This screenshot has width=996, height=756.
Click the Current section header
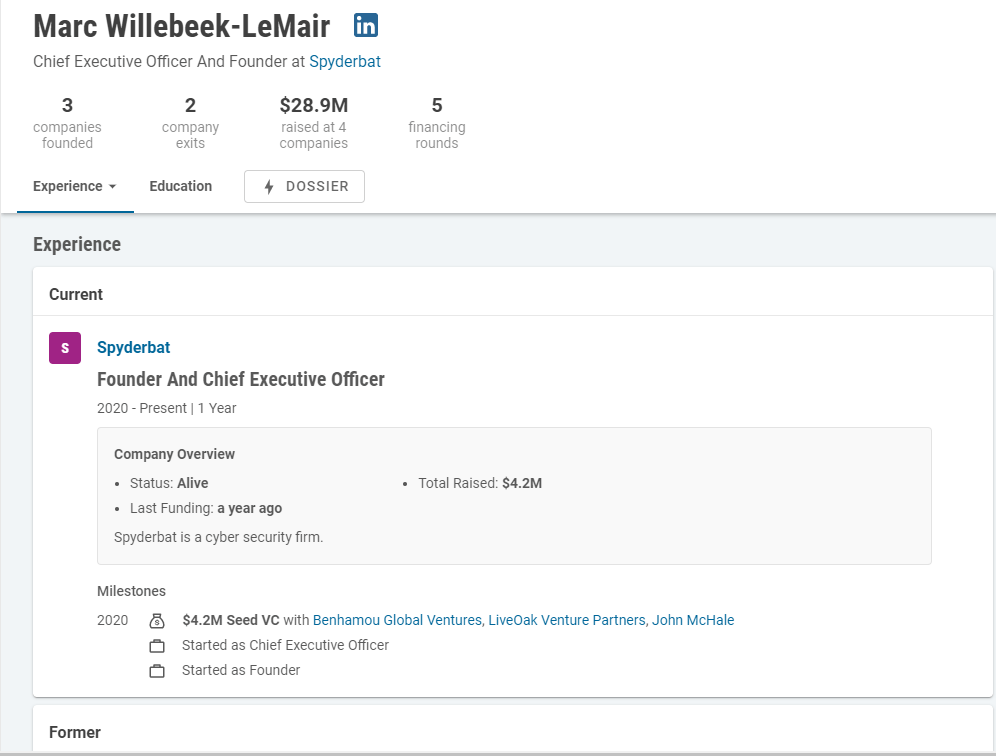76,294
